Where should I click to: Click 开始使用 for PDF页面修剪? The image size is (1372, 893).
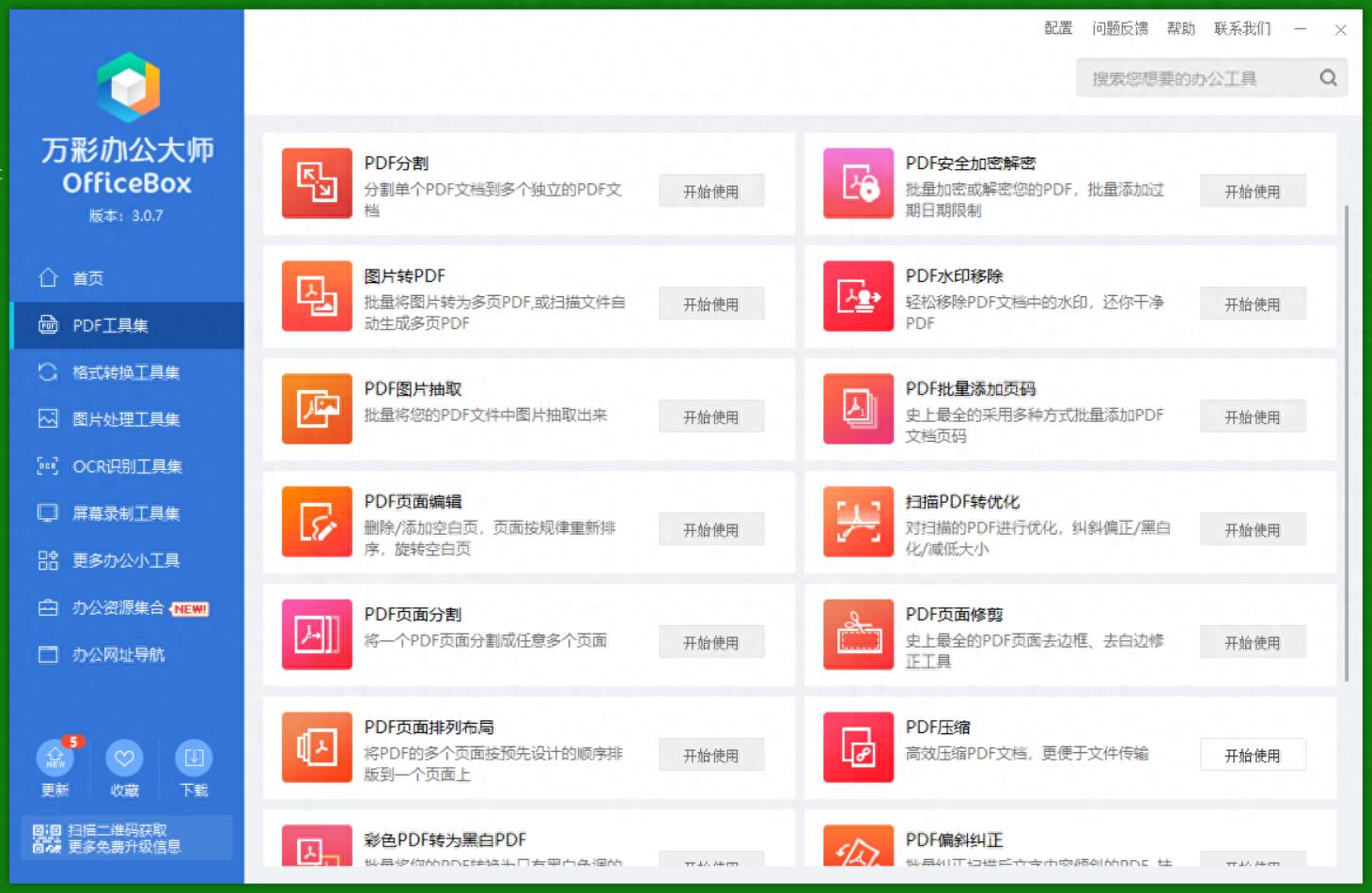(1253, 642)
